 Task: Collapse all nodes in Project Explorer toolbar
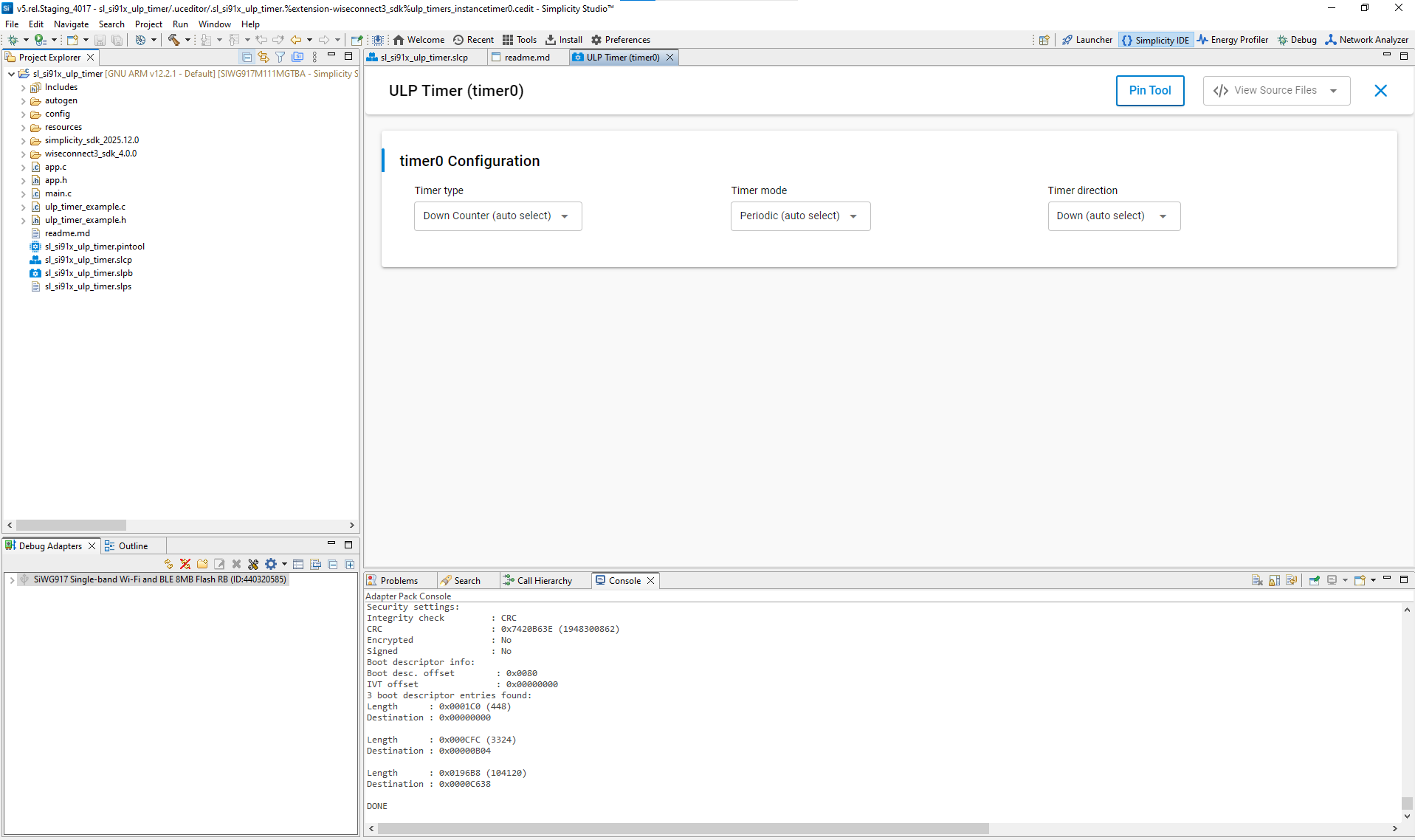(x=247, y=56)
